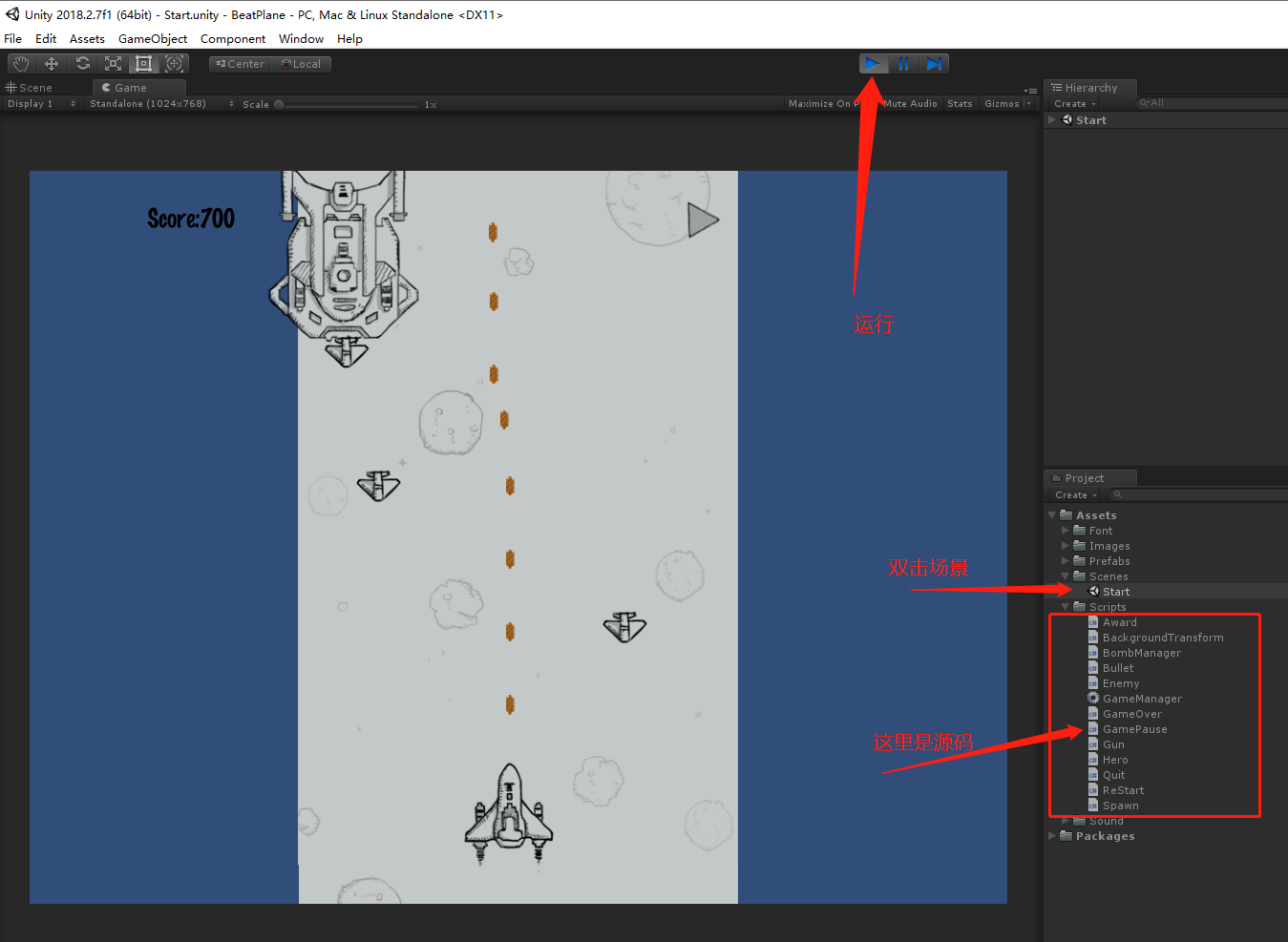1288x942 pixels.
Task: Select the Start scene row in Hierarchy
Action: click(x=1165, y=120)
